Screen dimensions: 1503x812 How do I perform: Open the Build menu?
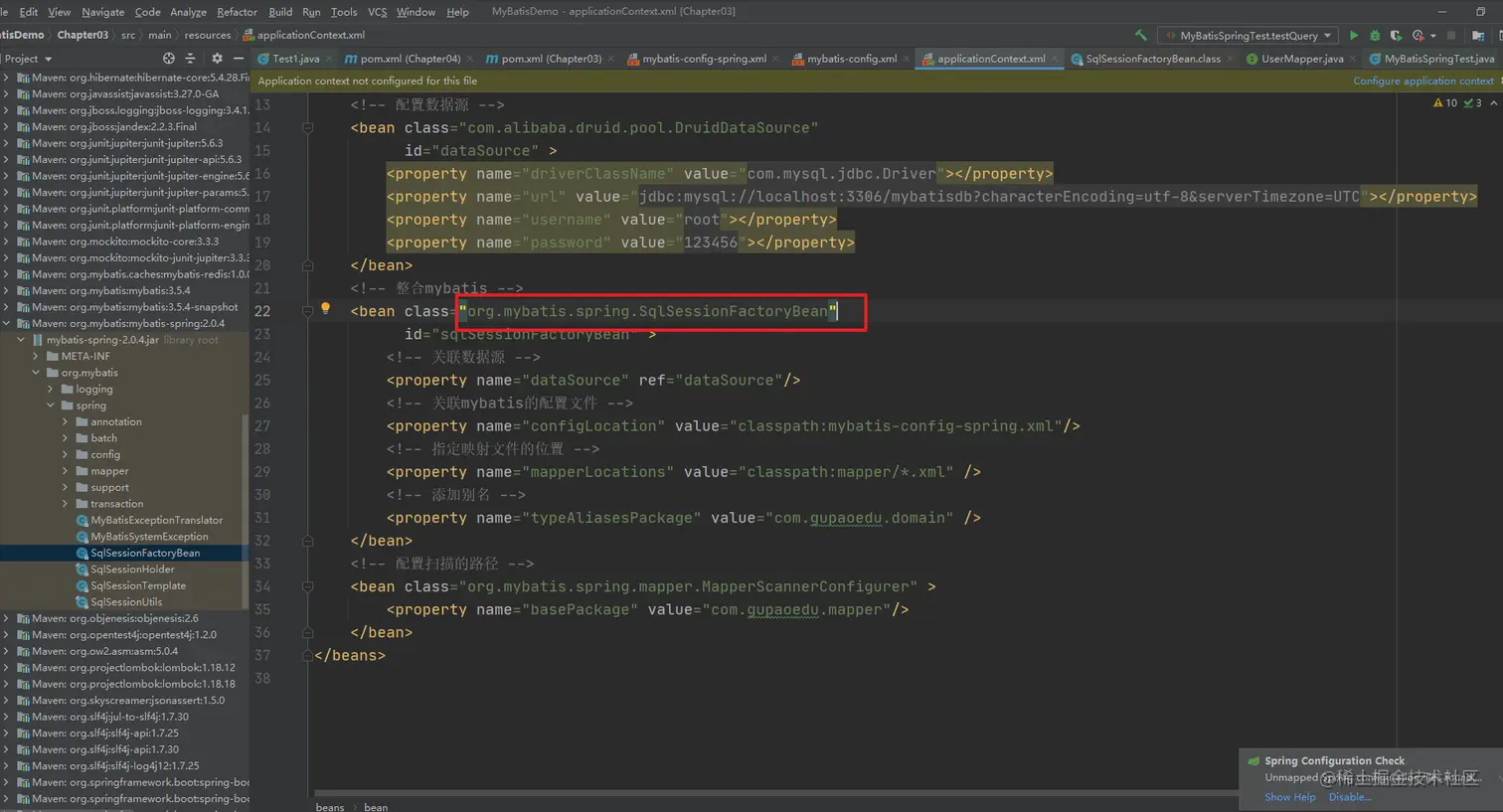click(x=280, y=12)
